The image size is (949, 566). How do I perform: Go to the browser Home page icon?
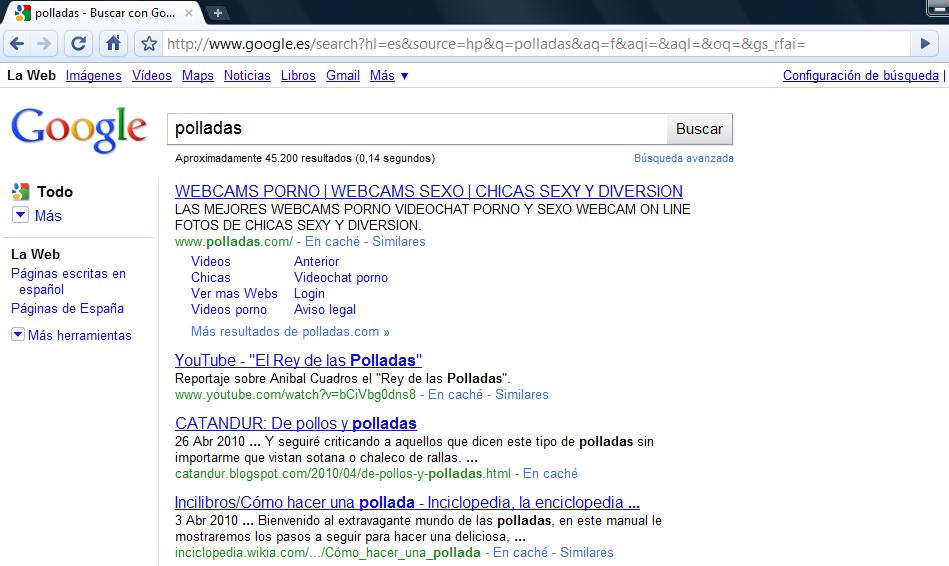(113, 44)
